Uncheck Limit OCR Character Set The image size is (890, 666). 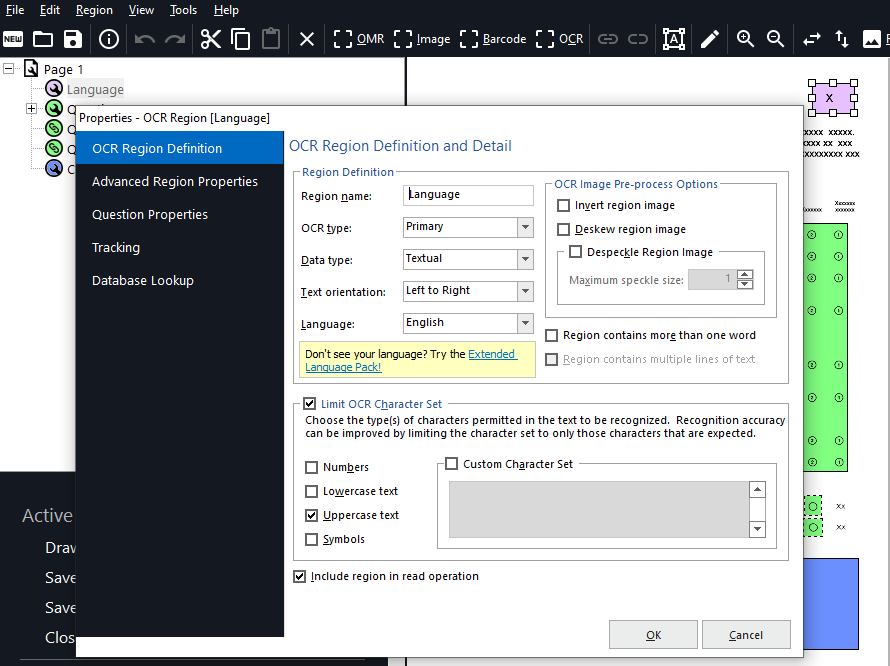pyautogui.click(x=309, y=404)
